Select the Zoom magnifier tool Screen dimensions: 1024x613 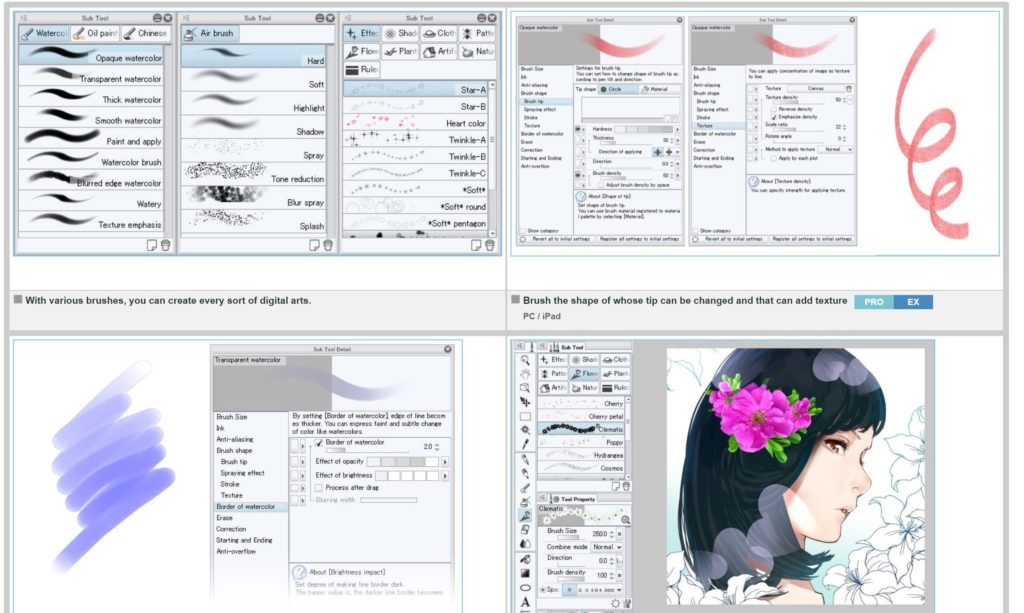click(x=523, y=360)
